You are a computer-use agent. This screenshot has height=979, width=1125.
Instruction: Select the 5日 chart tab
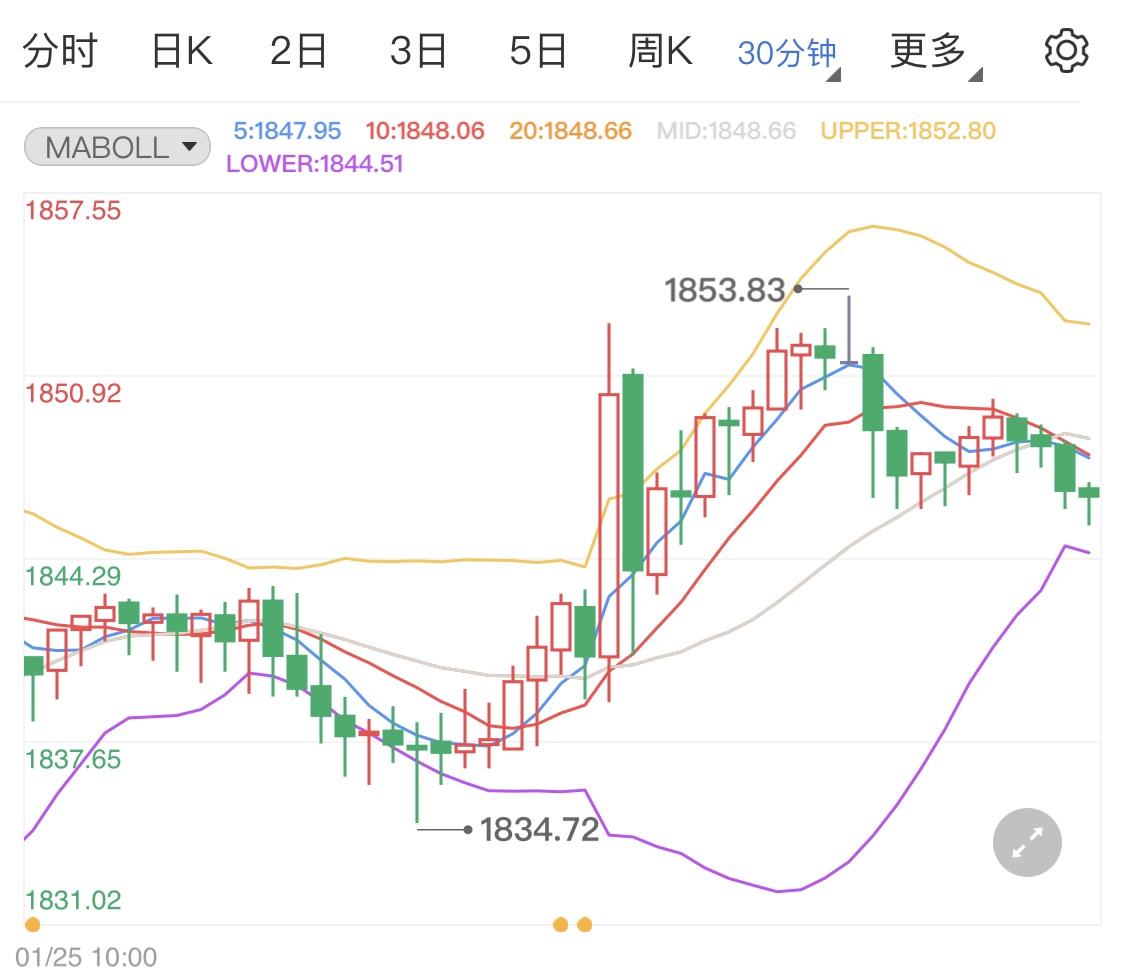tap(538, 51)
